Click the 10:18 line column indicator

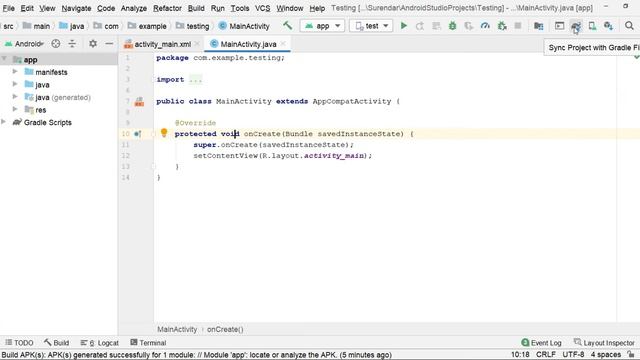point(520,354)
